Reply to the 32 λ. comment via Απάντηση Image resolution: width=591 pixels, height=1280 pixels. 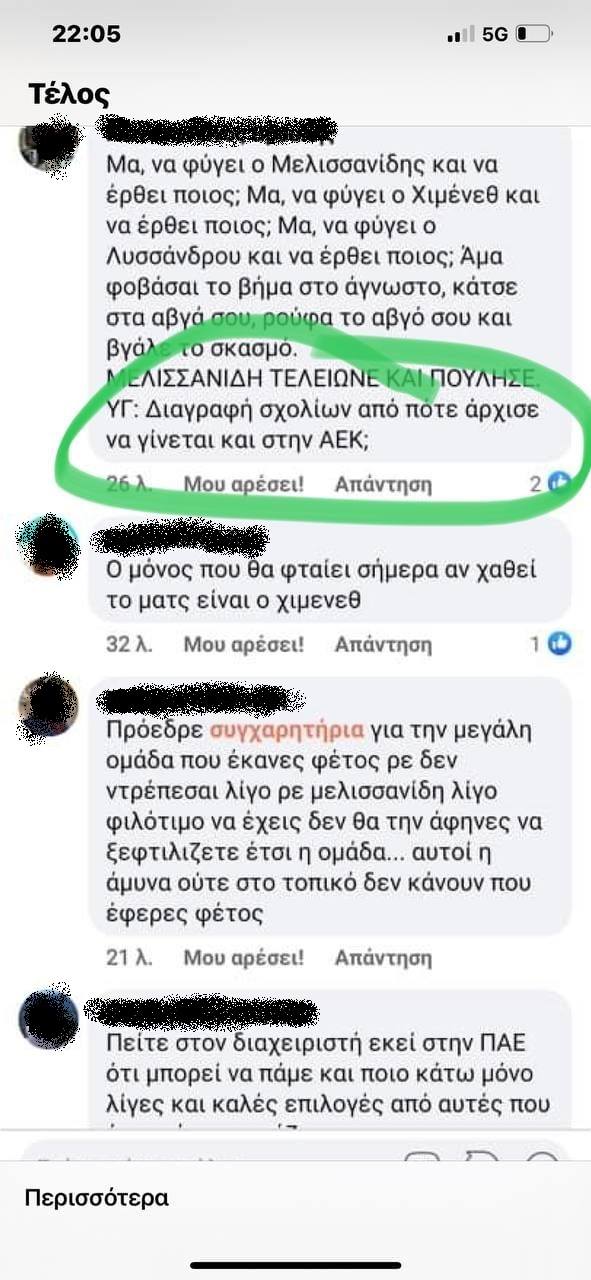(383, 644)
